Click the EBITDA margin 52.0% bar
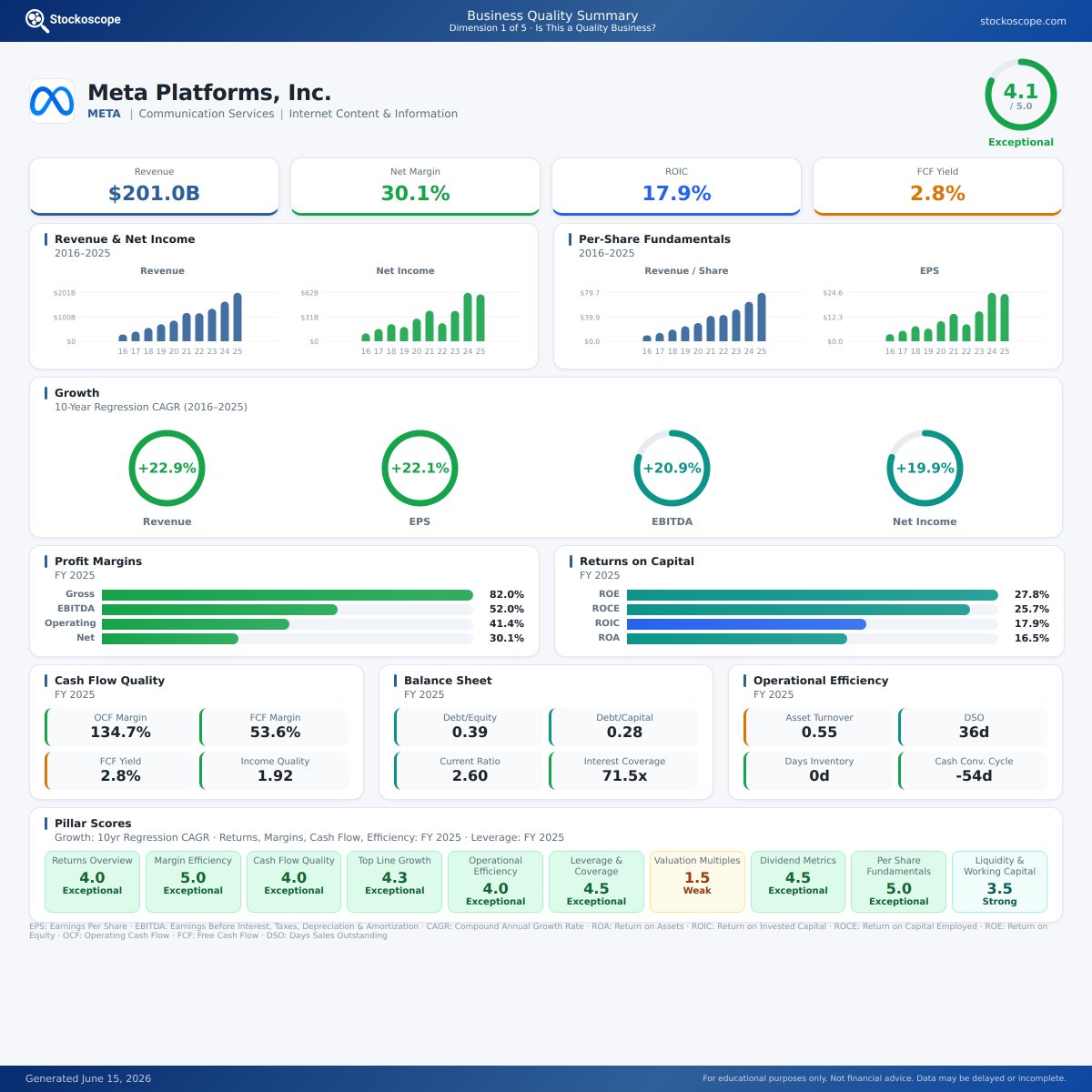1092x1092 pixels. point(219,610)
